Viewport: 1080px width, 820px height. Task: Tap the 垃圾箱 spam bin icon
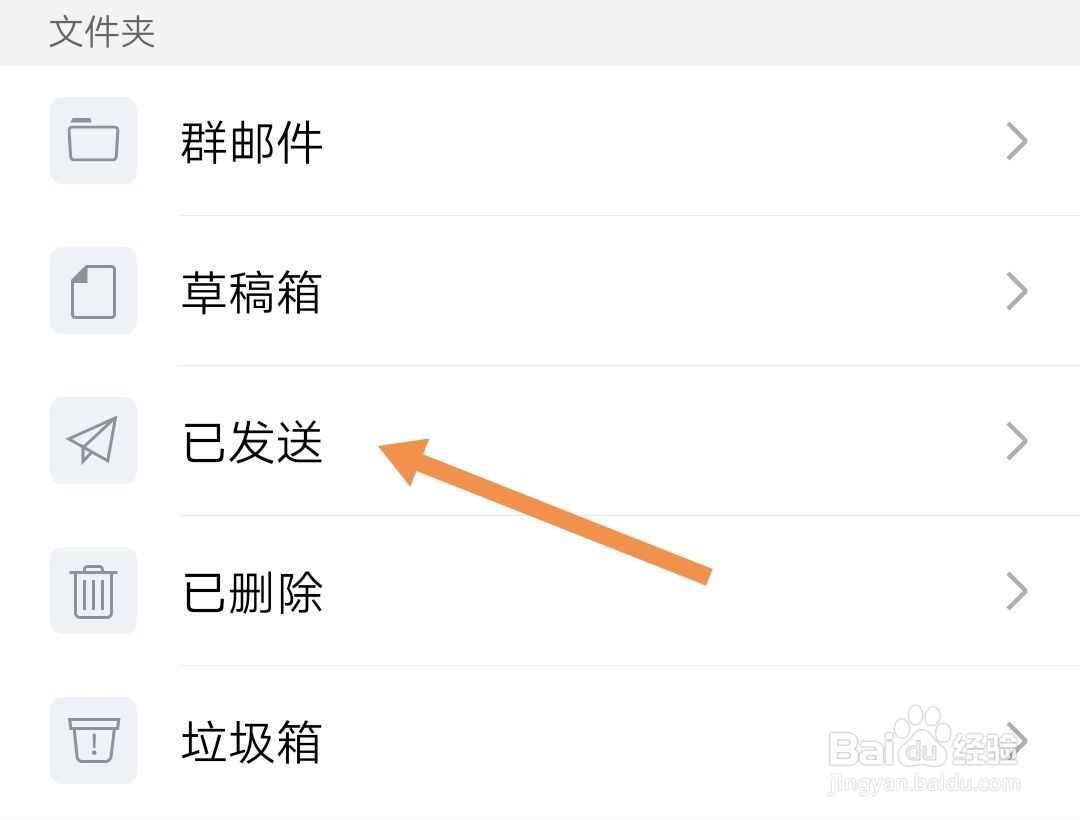pos(93,741)
